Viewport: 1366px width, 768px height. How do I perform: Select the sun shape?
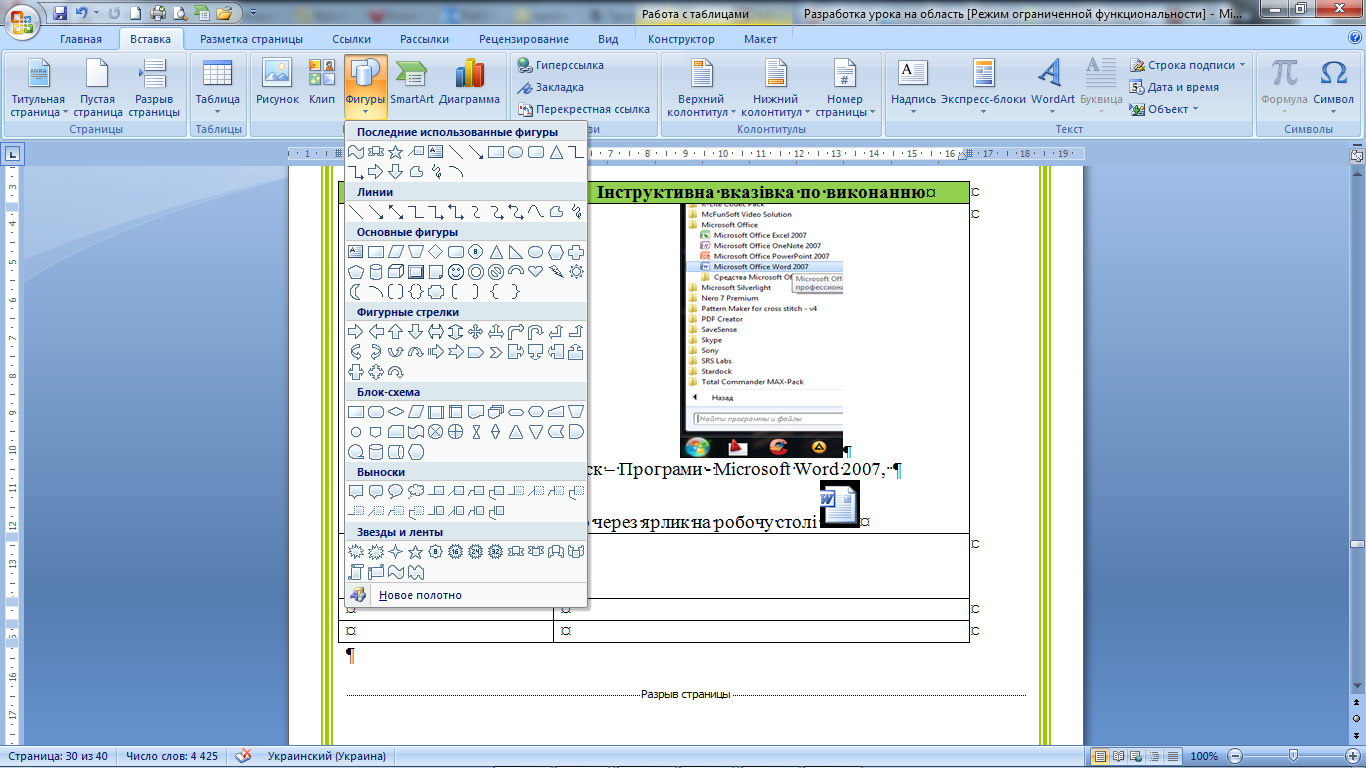click(x=576, y=272)
